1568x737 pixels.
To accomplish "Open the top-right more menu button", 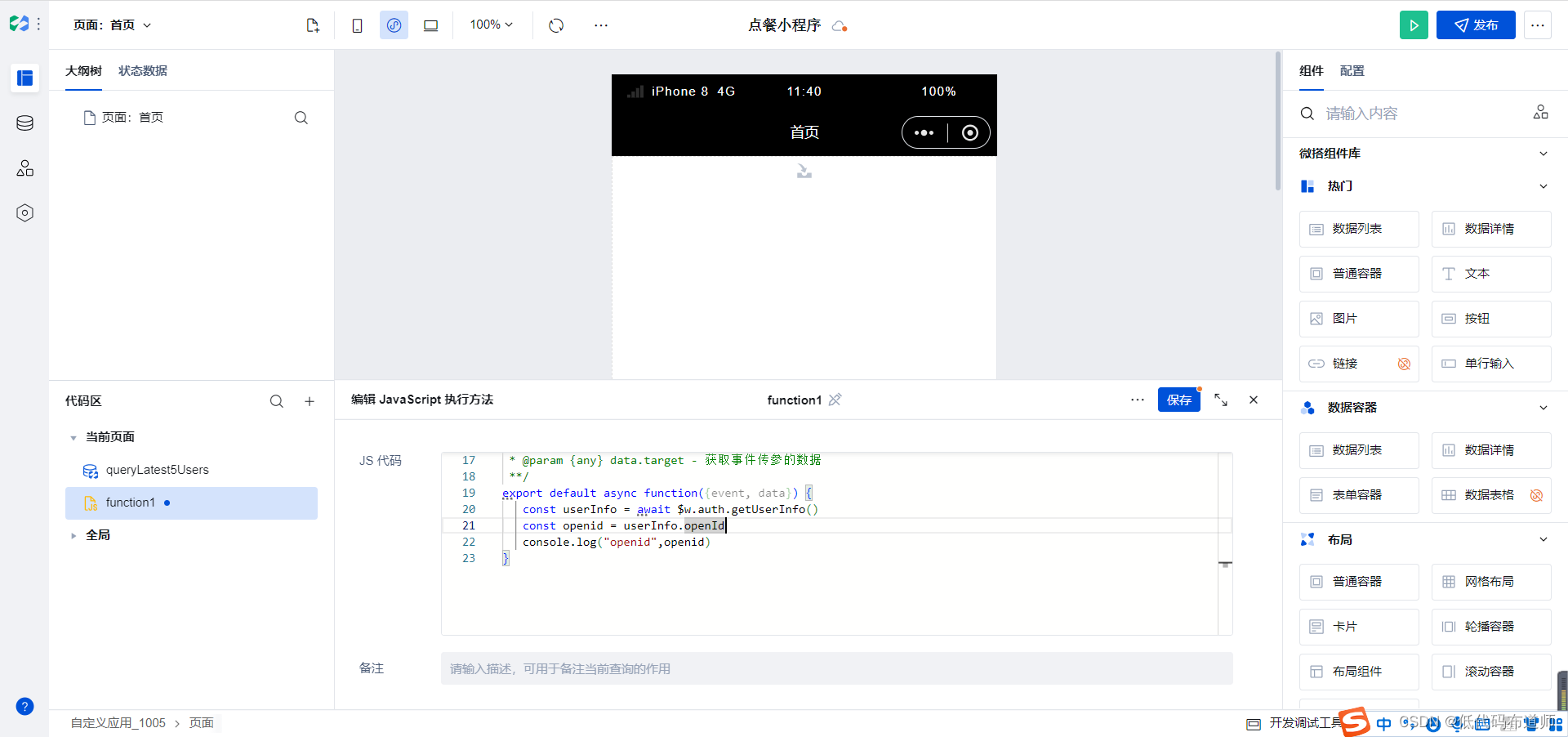I will point(1538,25).
